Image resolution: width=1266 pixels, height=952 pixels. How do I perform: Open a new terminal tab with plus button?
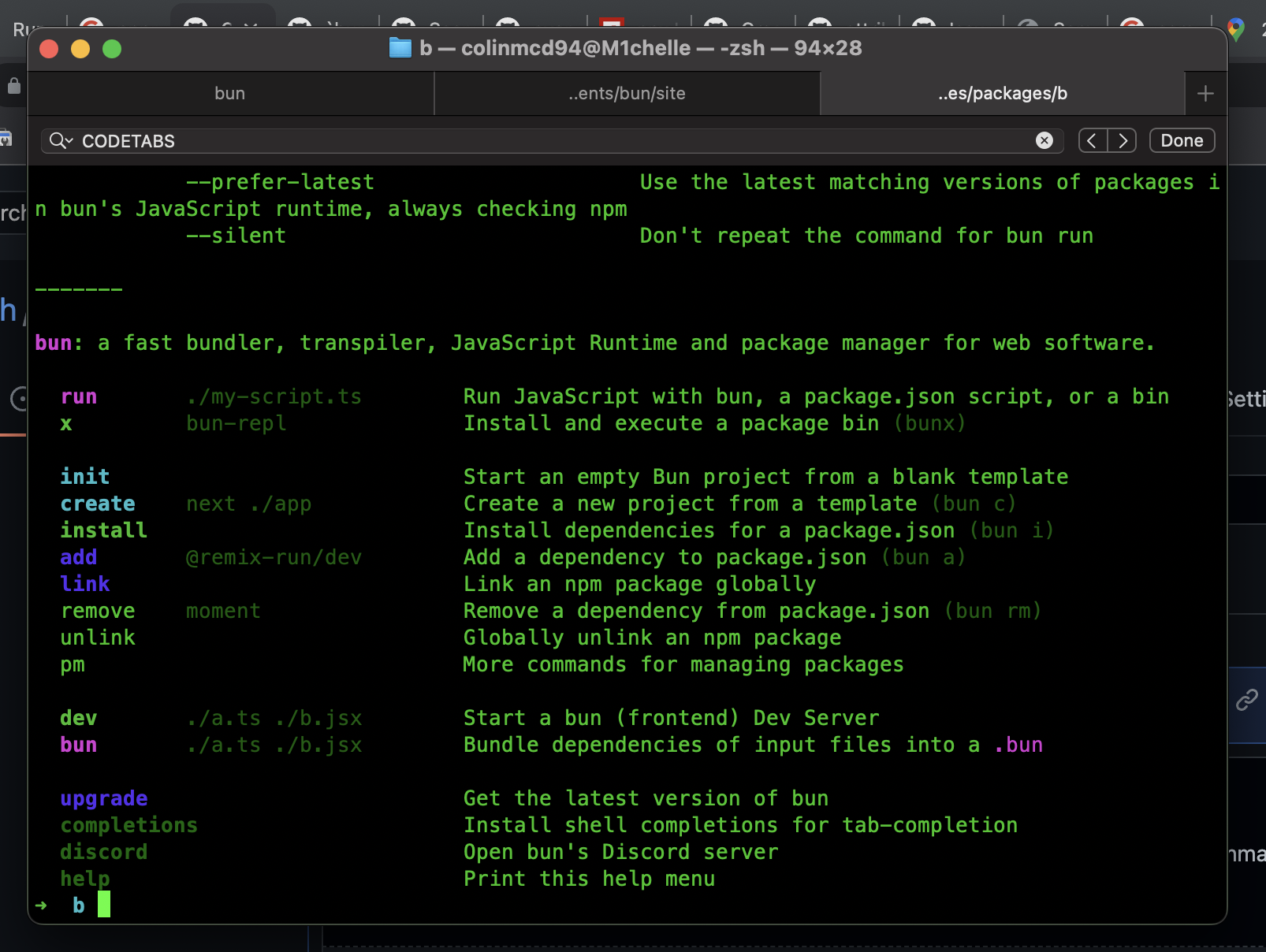pos(1205,94)
